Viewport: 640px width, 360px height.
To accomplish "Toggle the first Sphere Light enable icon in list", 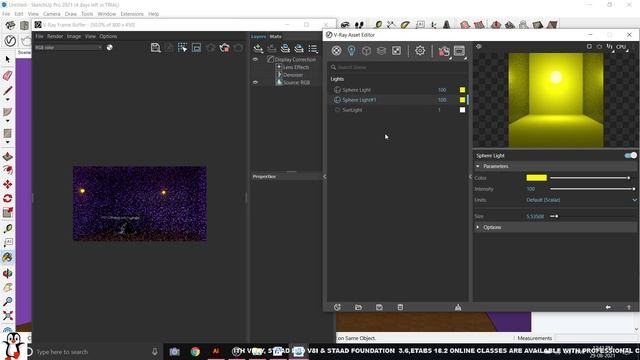I will click(337, 90).
